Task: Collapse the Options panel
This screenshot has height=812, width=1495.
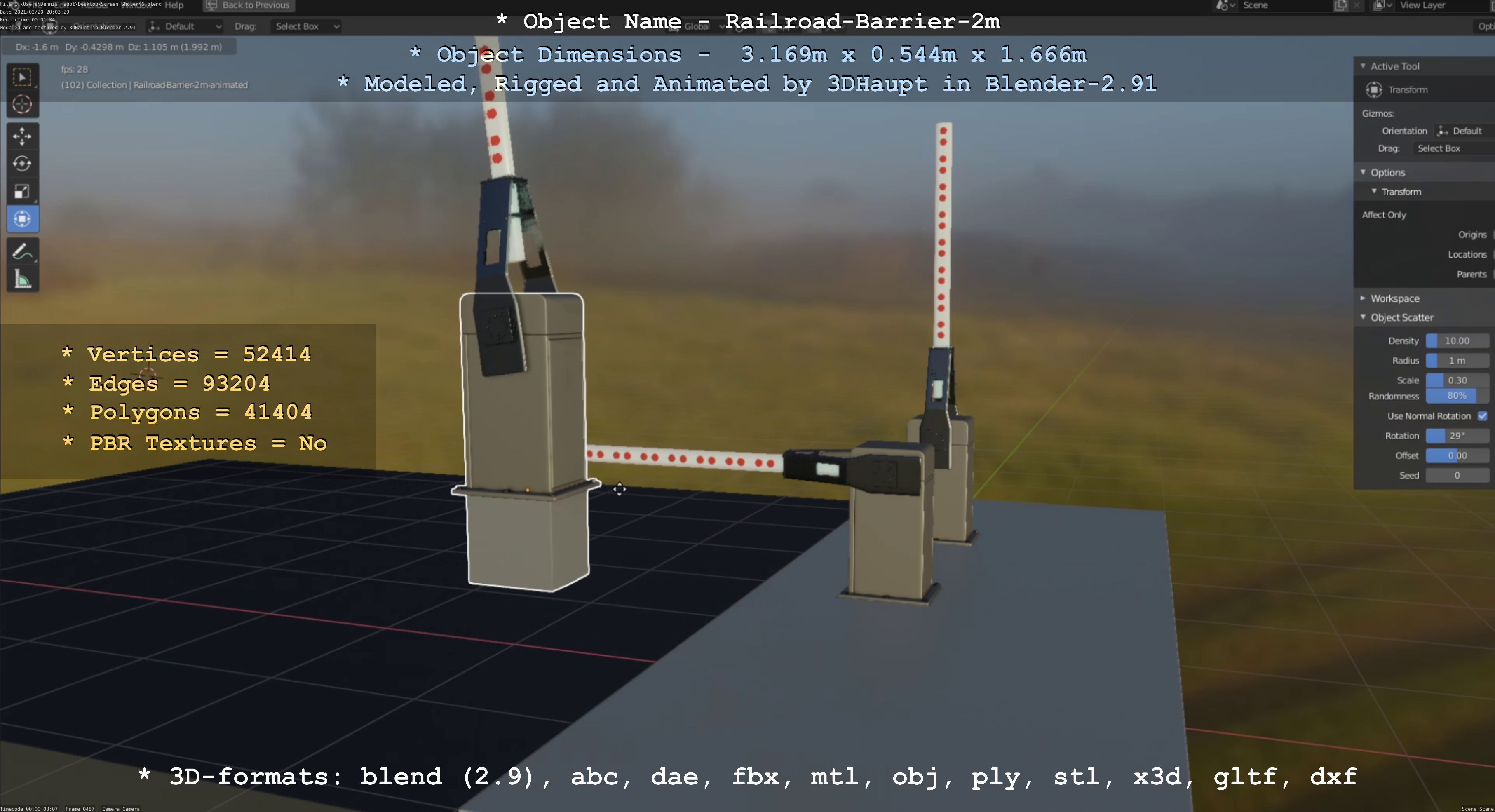Action: coord(1363,172)
